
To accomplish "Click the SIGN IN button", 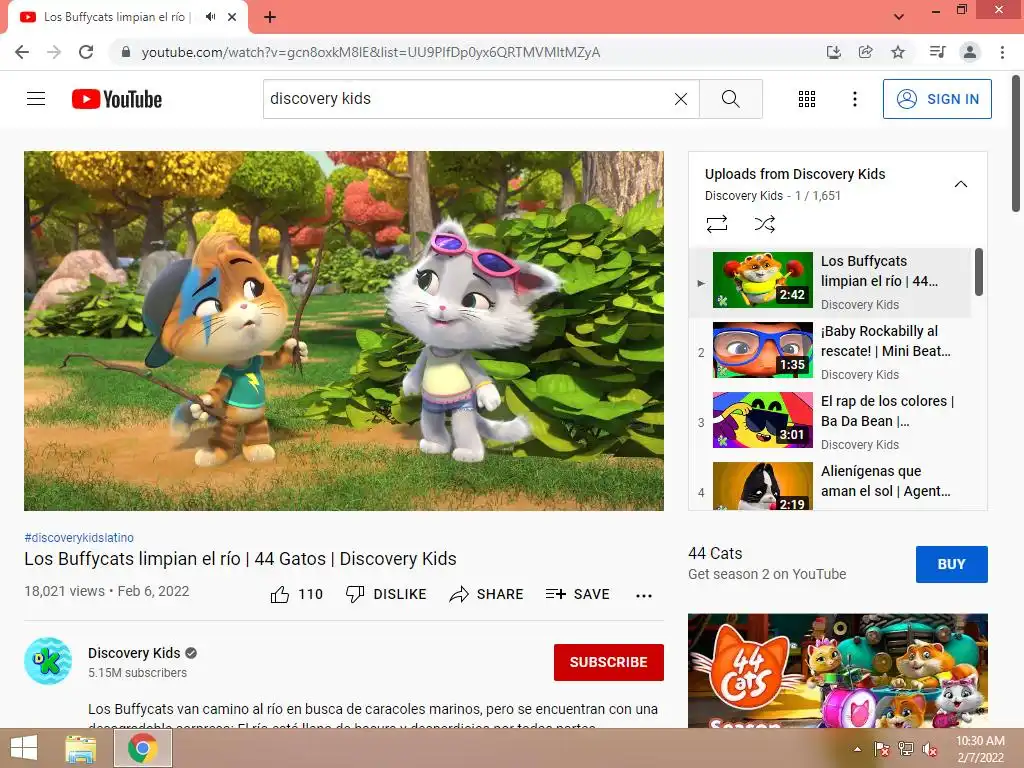I will (x=936, y=99).
